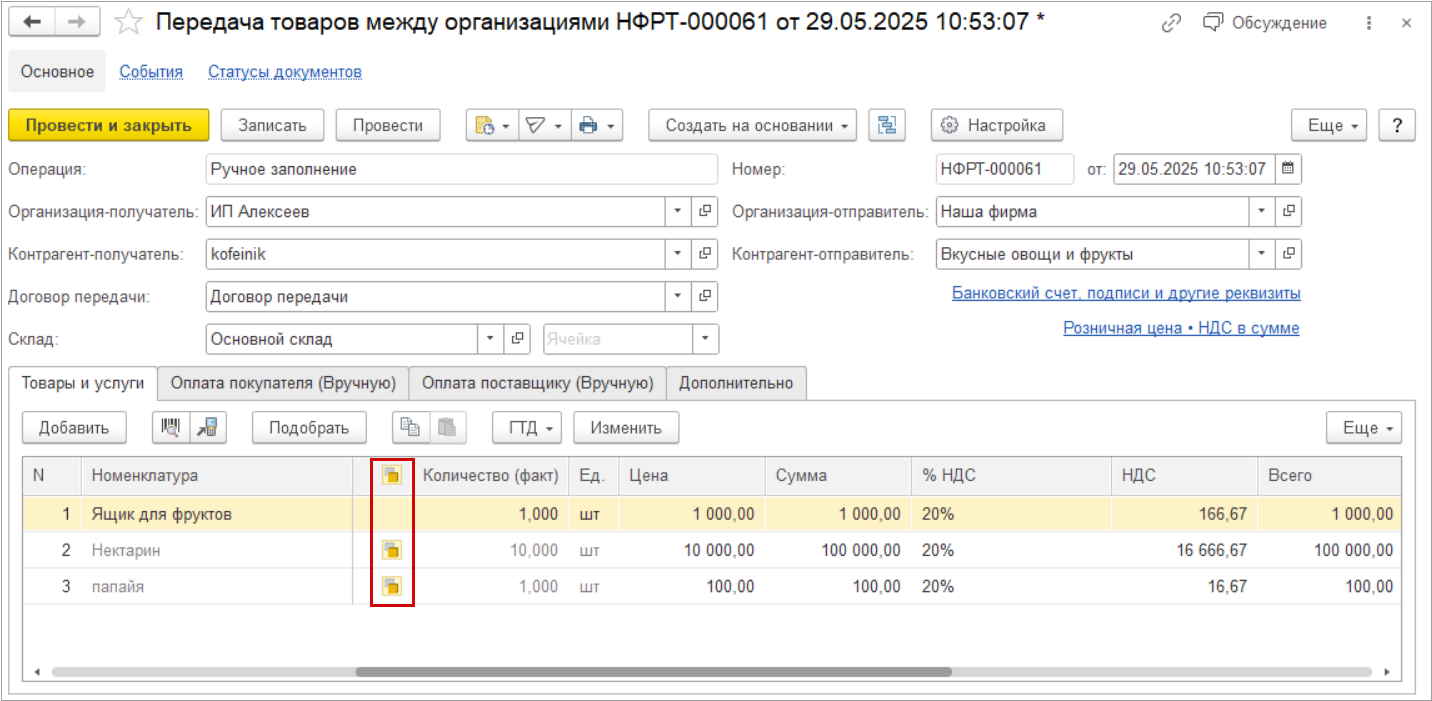Image resolution: width=1432 pixels, height=701 pixels.
Task: Focus the Номер field НФРТ-000061
Action: tap(1004, 169)
